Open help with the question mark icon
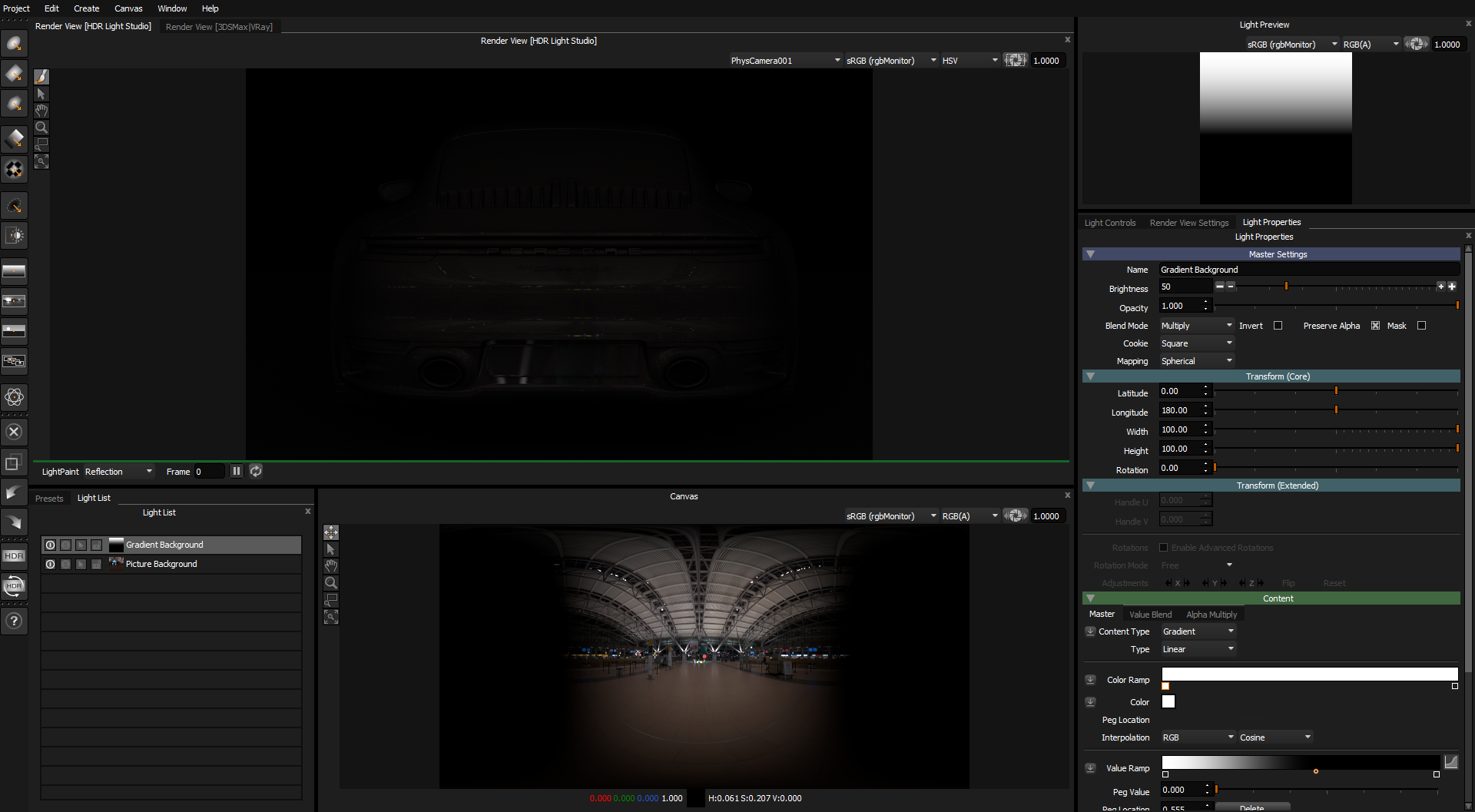The width and height of the screenshot is (1475, 812). click(x=14, y=621)
